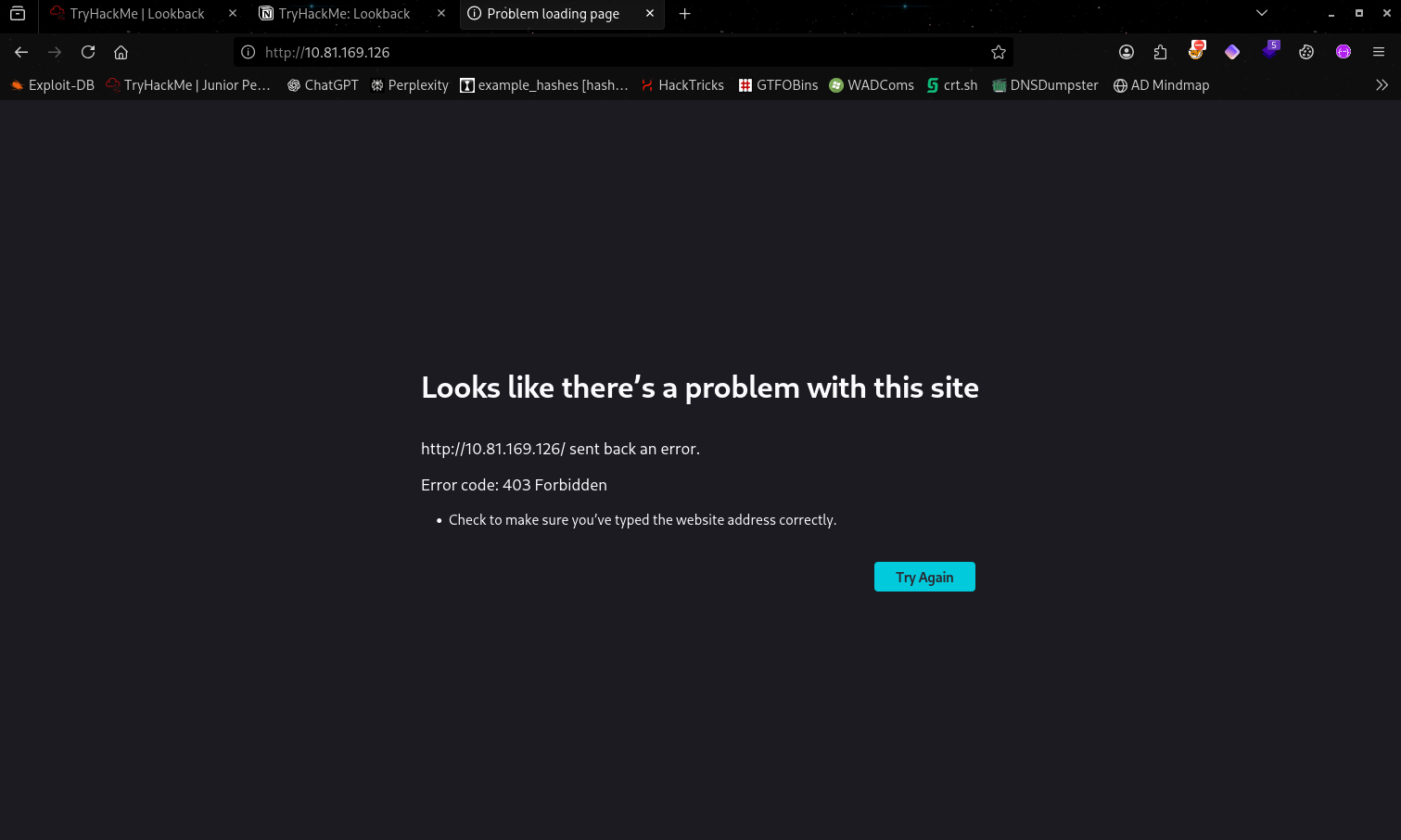Open the GTFOBins bookmark
This screenshot has height=840, width=1401.
(x=778, y=85)
